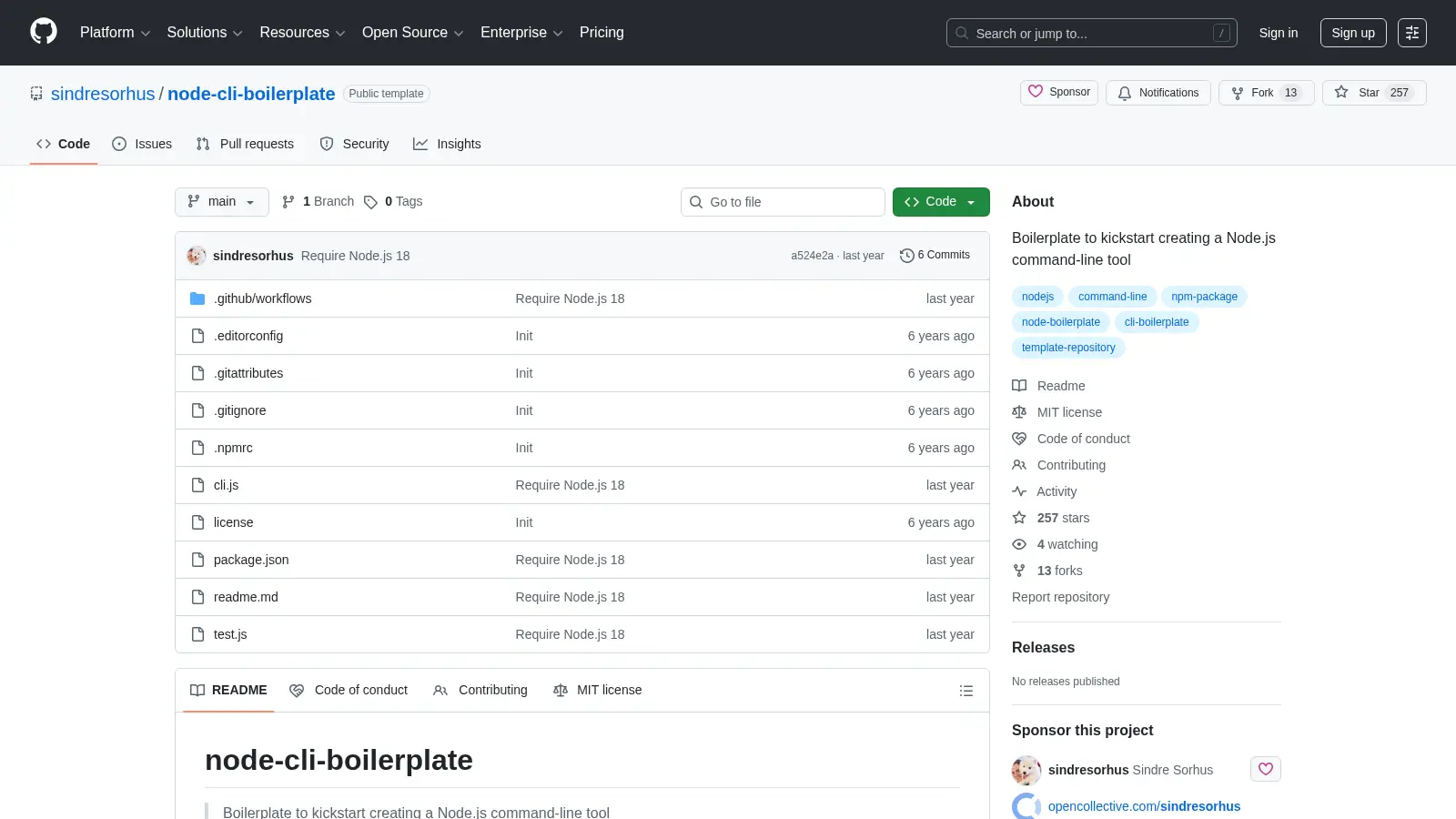
Task: Focus the Search or jump to field
Action: [1092, 33]
